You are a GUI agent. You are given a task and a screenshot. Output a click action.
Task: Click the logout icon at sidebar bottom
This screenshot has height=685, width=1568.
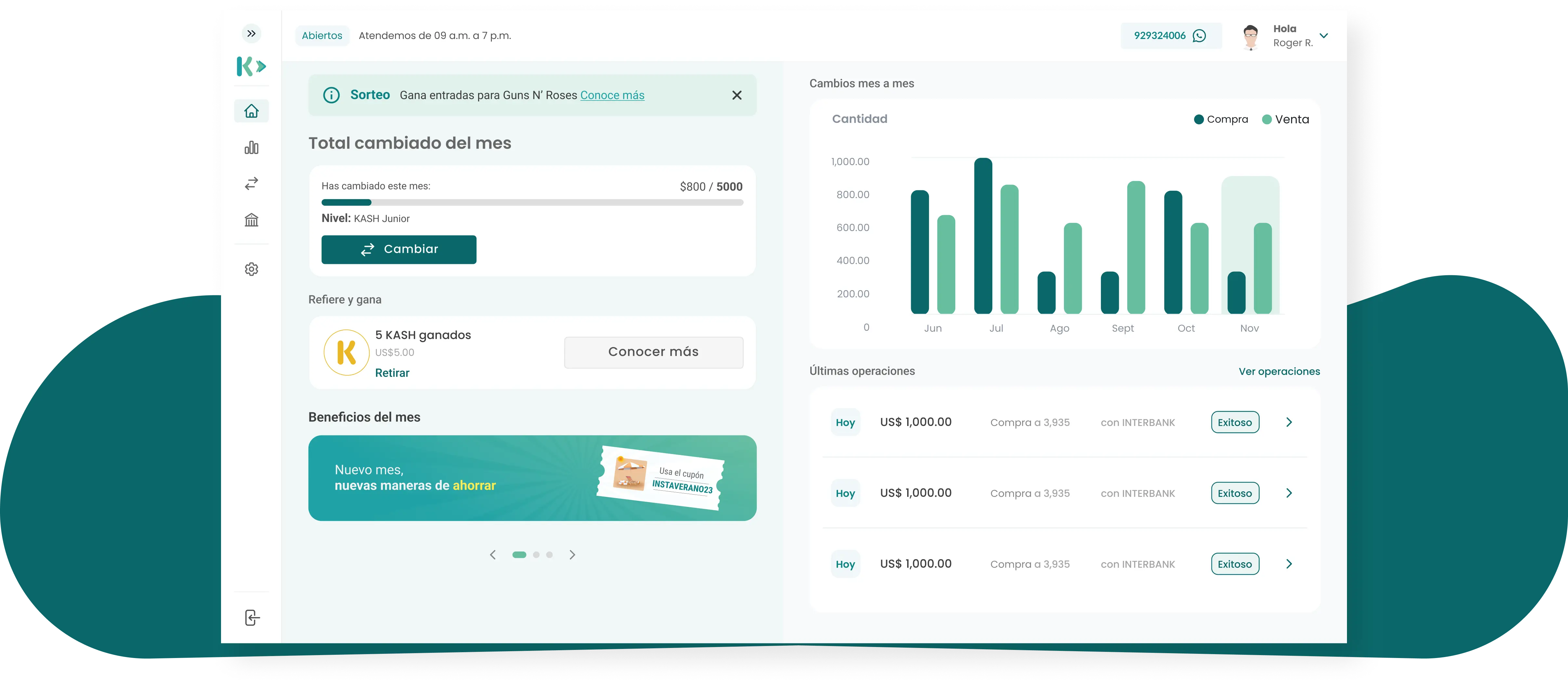(252, 617)
